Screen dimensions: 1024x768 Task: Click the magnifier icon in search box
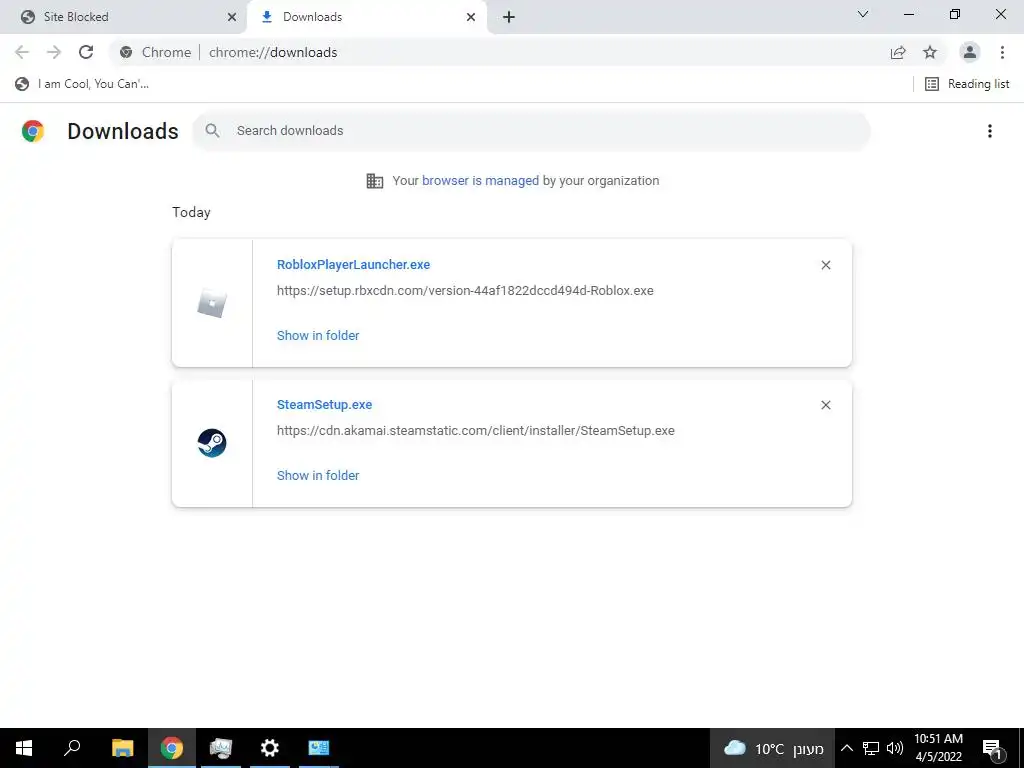coord(212,131)
